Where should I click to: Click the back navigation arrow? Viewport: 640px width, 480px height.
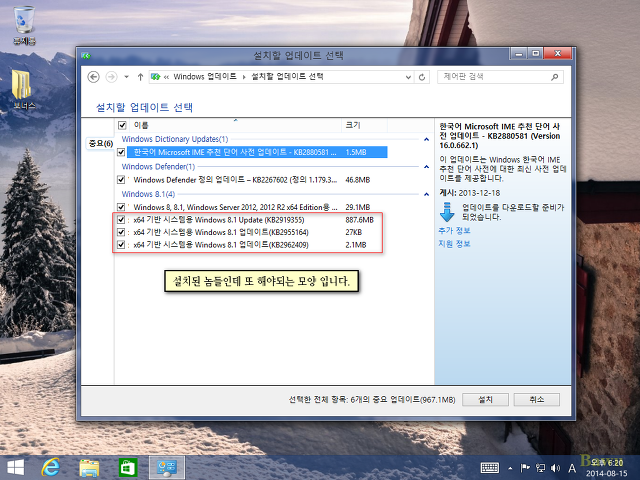[x=93, y=77]
